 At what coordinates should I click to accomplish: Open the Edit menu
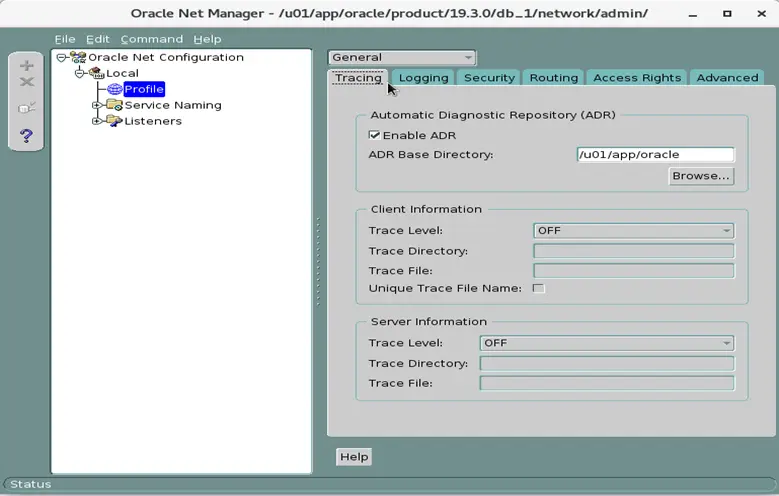pyautogui.click(x=97, y=39)
